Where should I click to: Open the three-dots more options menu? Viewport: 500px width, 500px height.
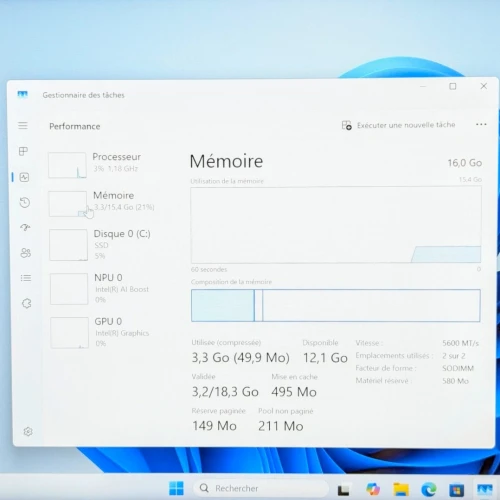(x=481, y=124)
